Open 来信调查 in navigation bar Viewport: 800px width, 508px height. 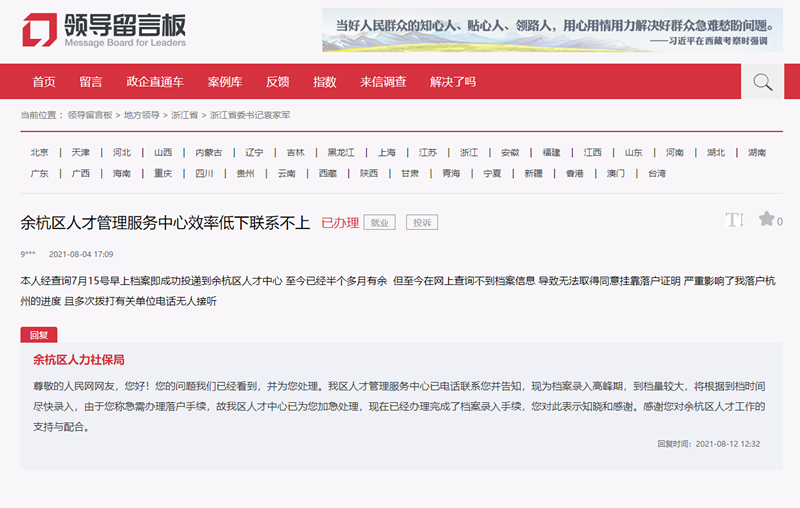[x=383, y=82]
